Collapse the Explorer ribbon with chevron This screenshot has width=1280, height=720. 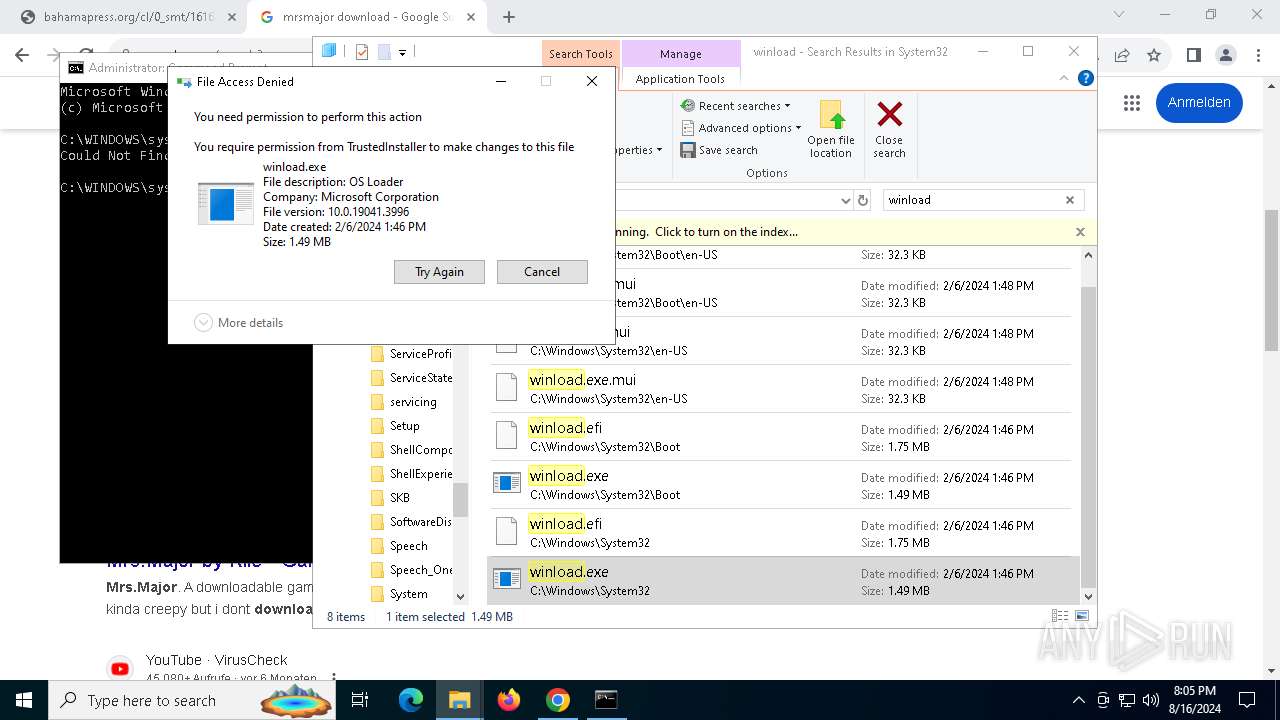click(1064, 78)
